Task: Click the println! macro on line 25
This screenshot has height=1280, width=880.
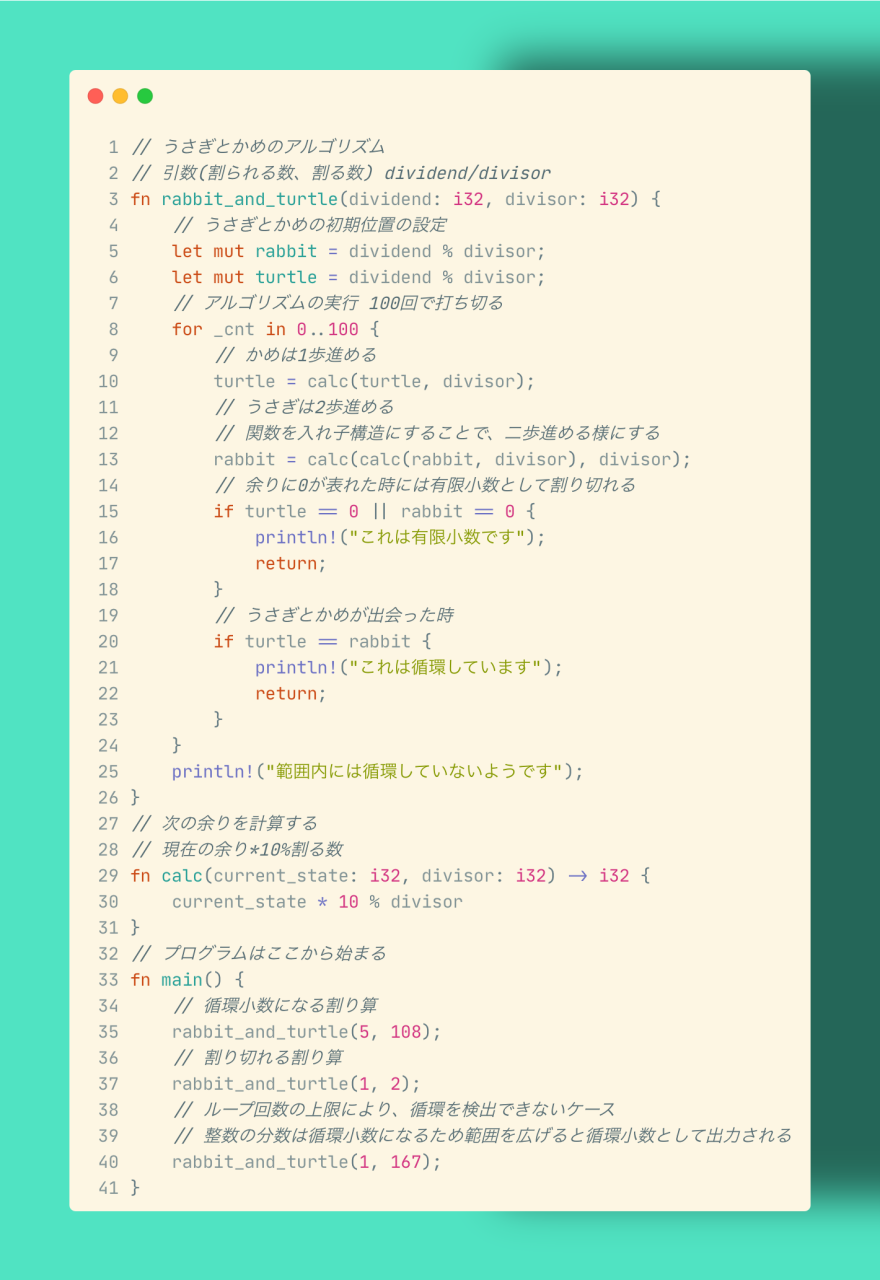Action: (207, 771)
